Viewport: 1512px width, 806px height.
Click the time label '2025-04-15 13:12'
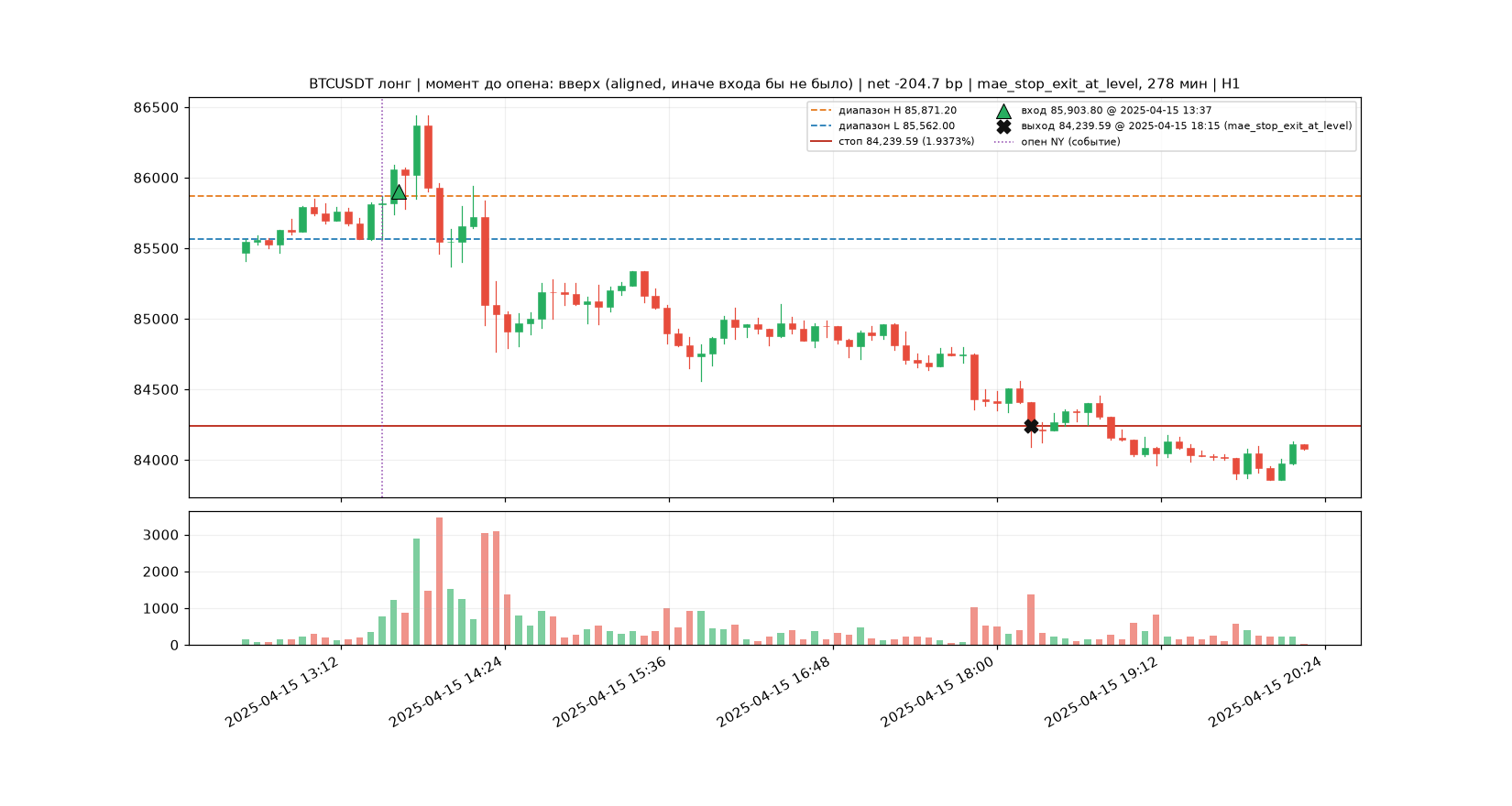[x=282, y=692]
